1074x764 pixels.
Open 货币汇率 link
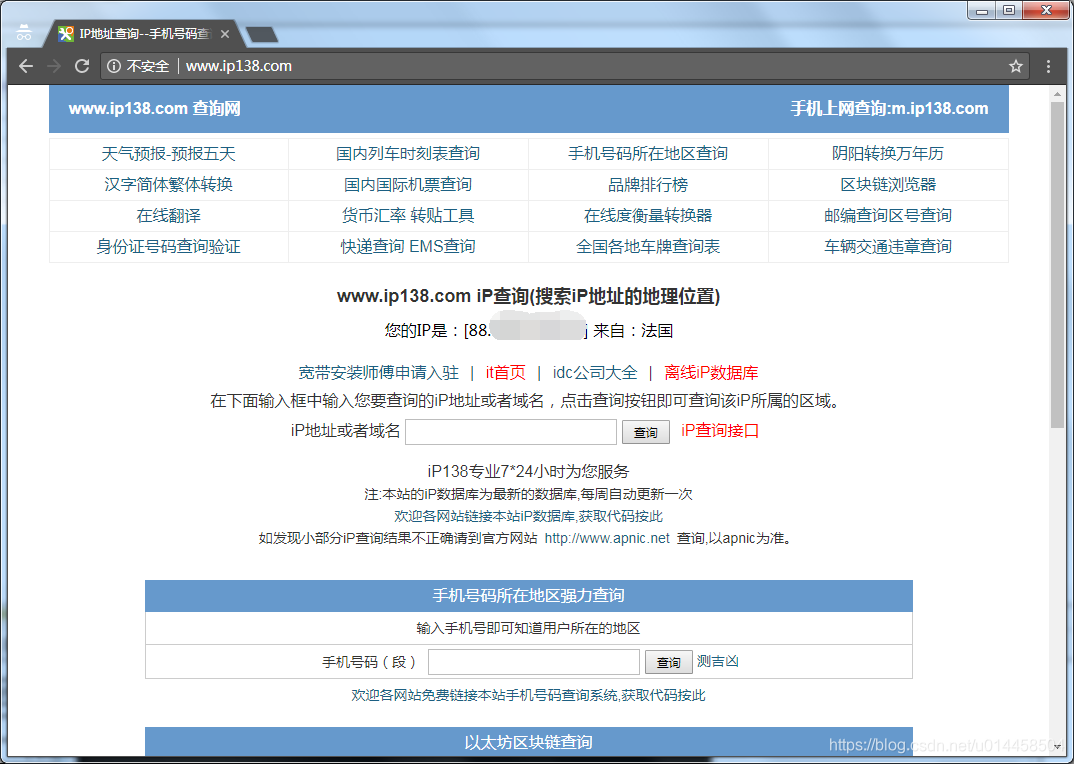374,216
